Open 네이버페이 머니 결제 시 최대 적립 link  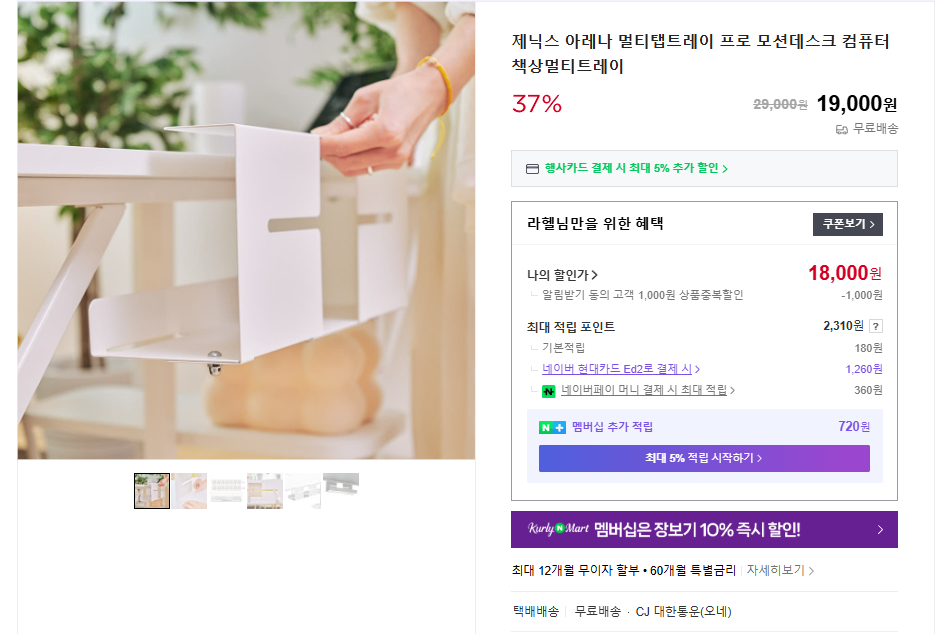click(647, 390)
